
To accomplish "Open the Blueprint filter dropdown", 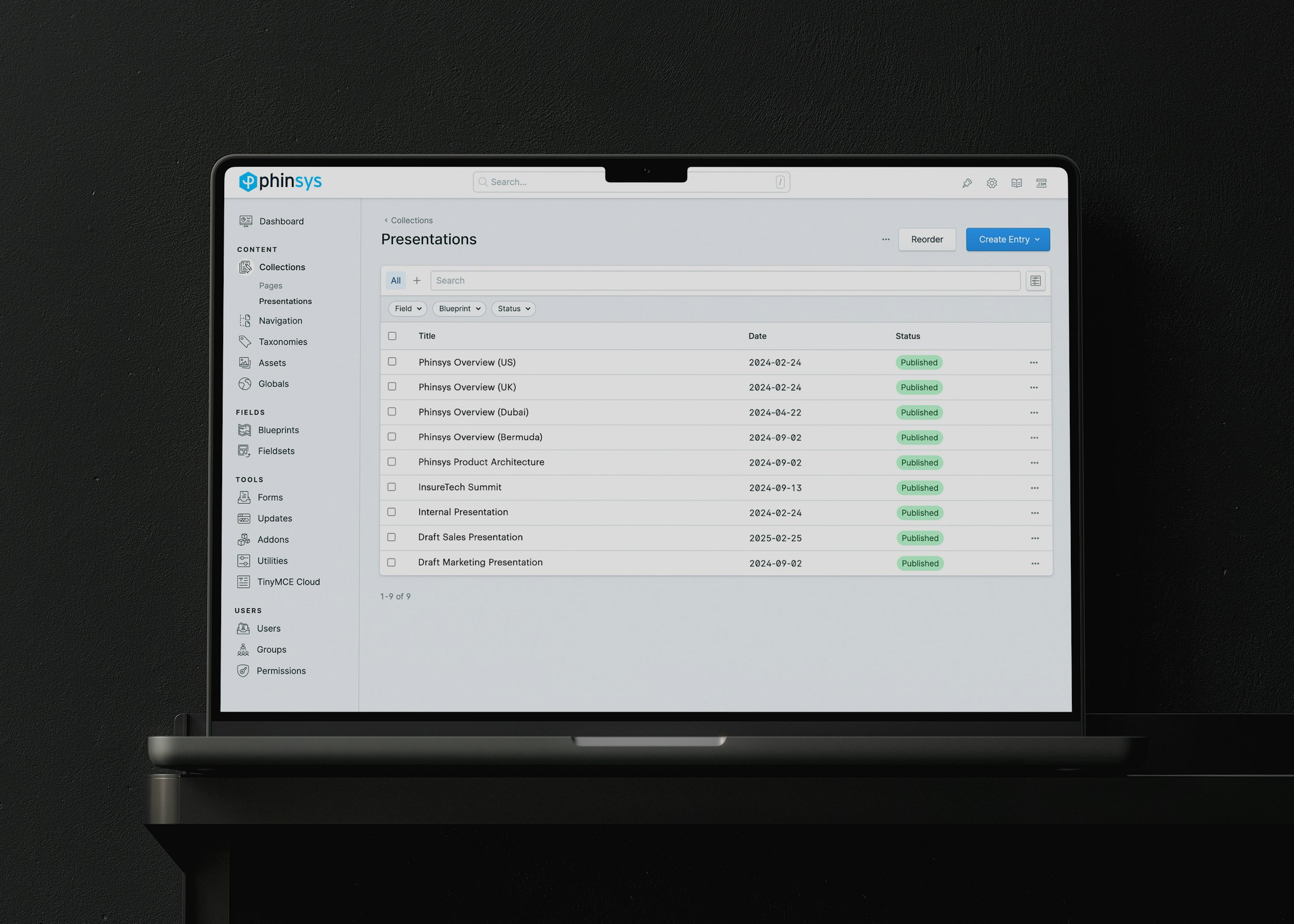I will pos(459,309).
